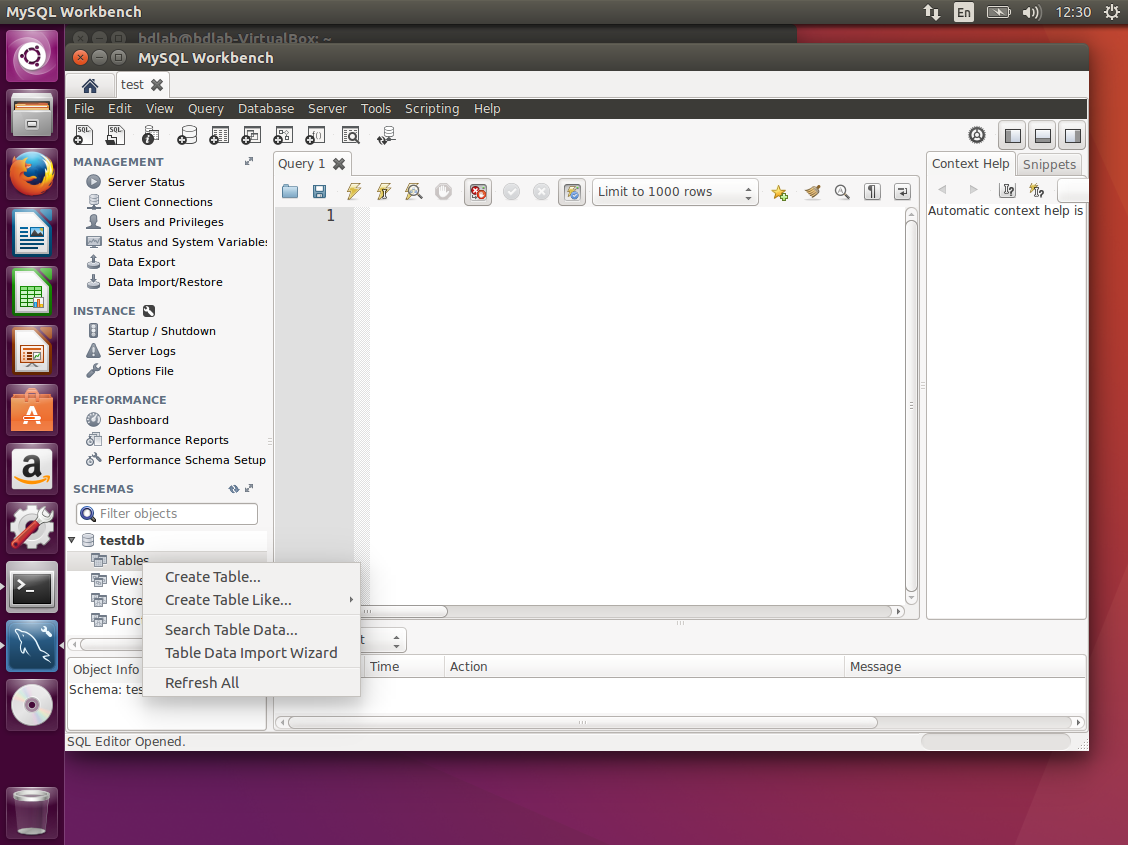This screenshot has height=845, width=1128.
Task: Expand the Management section with arrow icon
Action: click(x=249, y=162)
